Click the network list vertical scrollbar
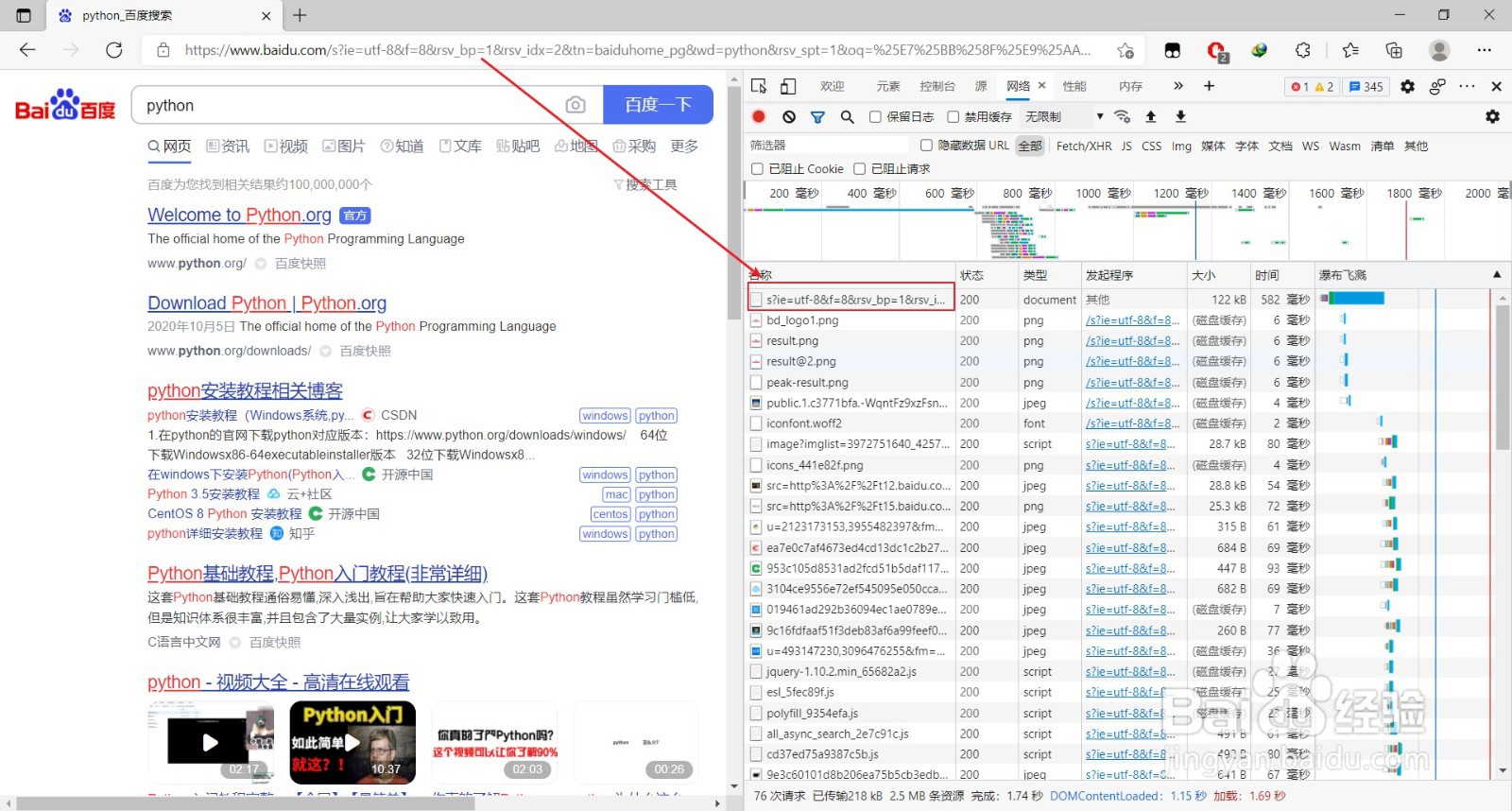 click(x=1503, y=378)
